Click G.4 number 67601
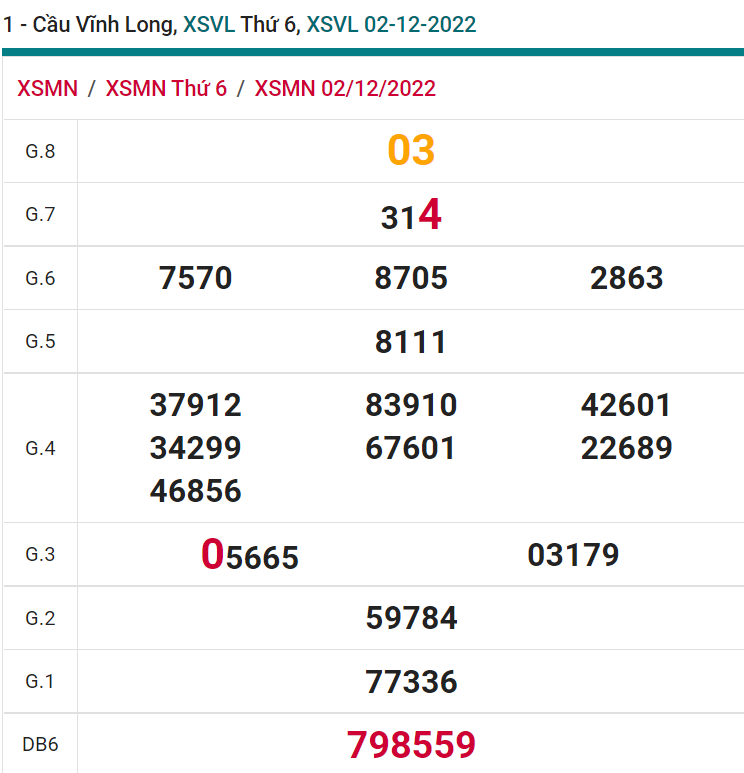This screenshot has height=773, width=744. tap(411, 448)
